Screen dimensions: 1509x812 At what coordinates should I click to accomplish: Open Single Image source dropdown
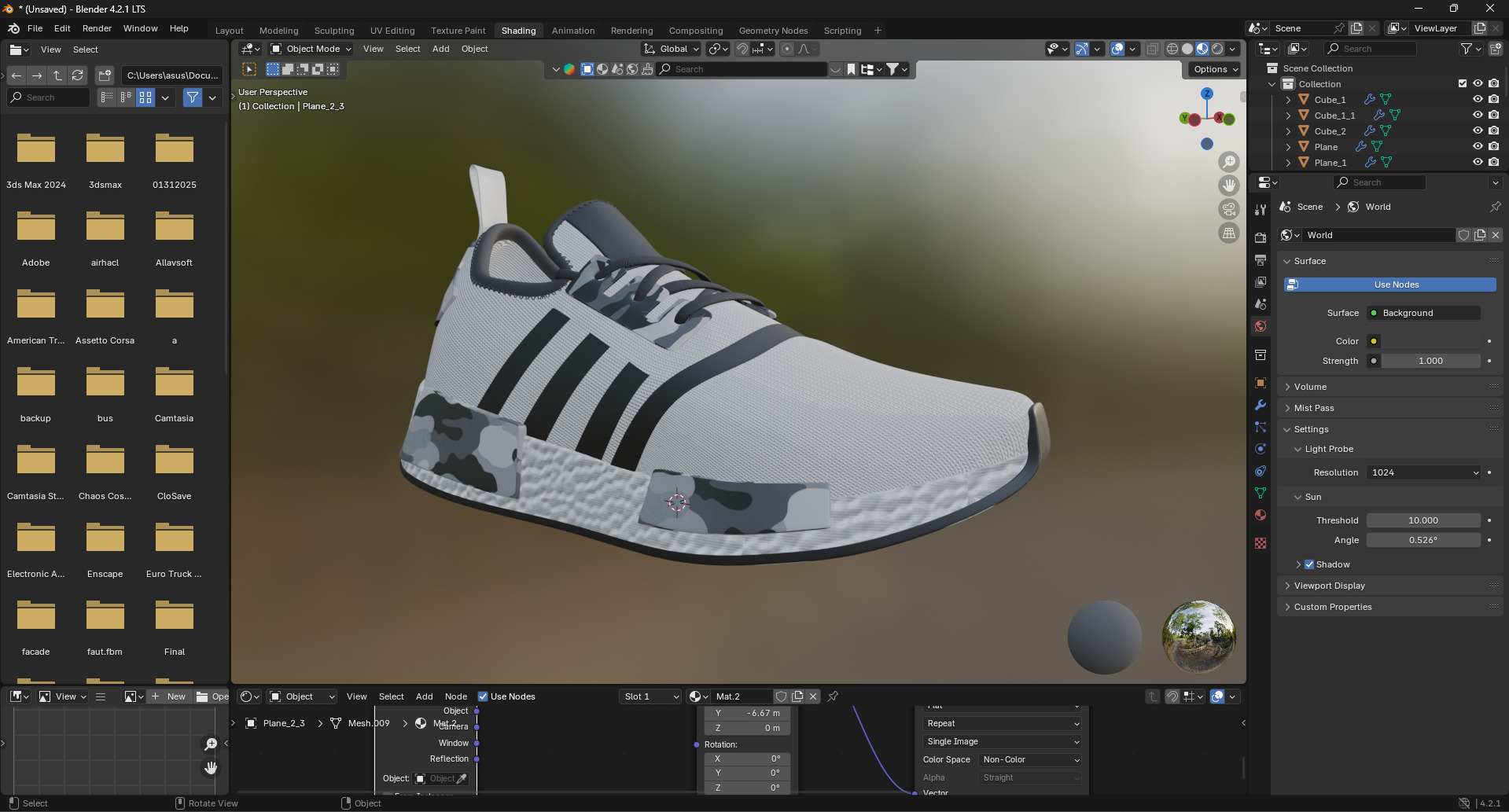pos(1002,741)
